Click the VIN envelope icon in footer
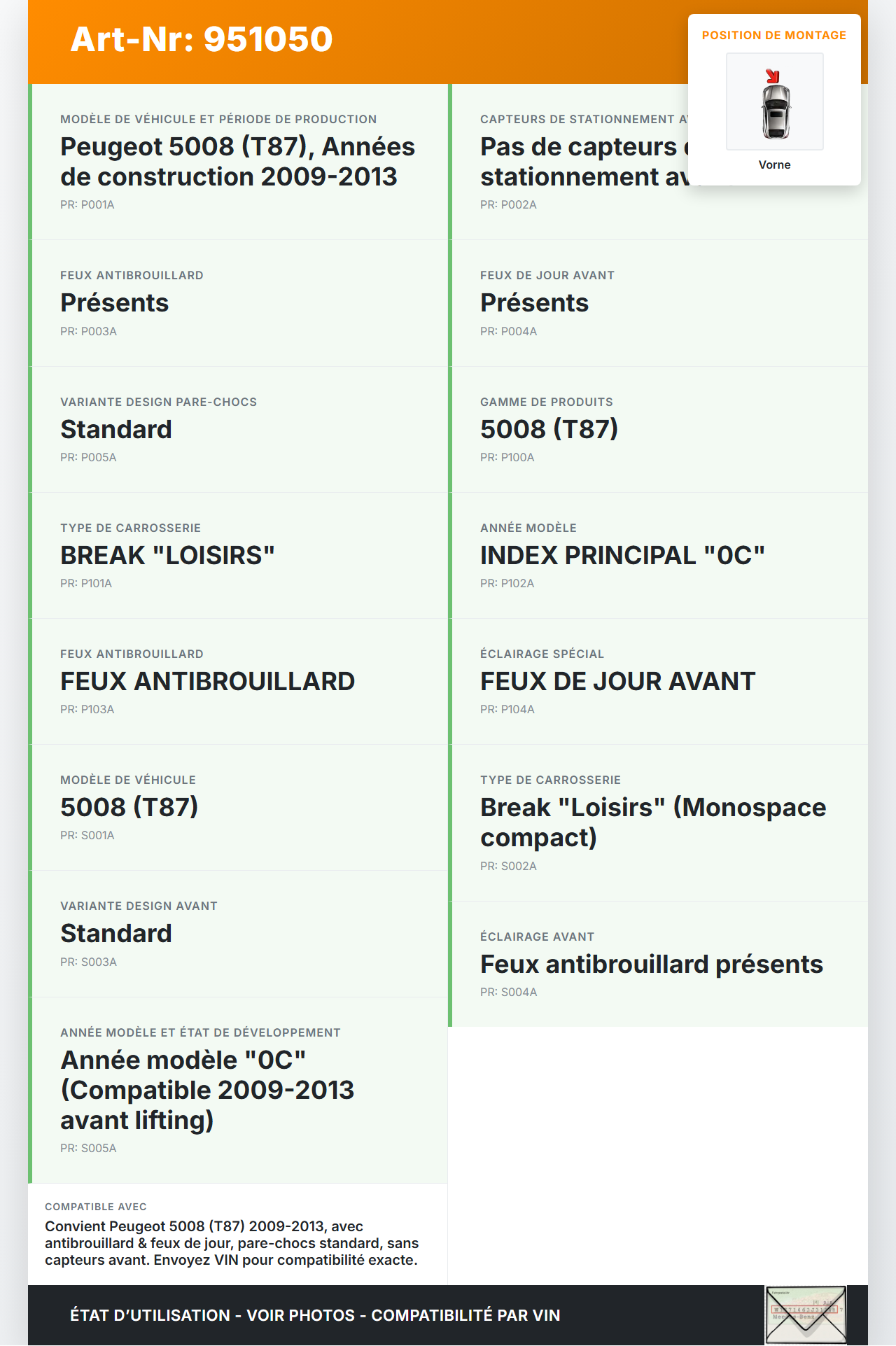 (x=806, y=1315)
